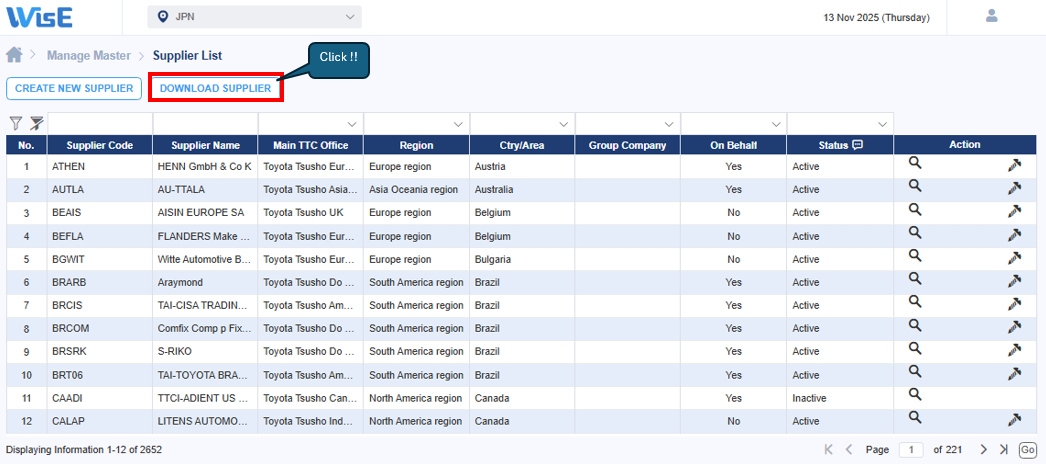Clear filters using crossed funnel icon
Screen dimensions: 1046x464
(x=36, y=123)
